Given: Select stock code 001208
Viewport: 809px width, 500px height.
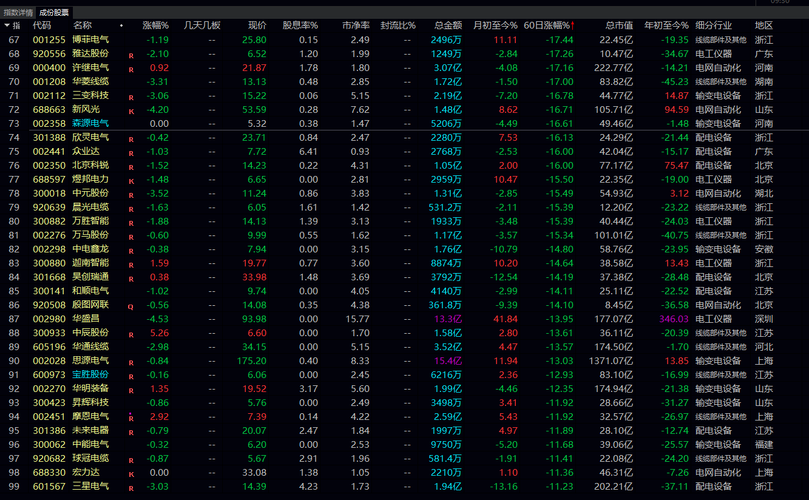Looking at the screenshot, I should [49, 82].
